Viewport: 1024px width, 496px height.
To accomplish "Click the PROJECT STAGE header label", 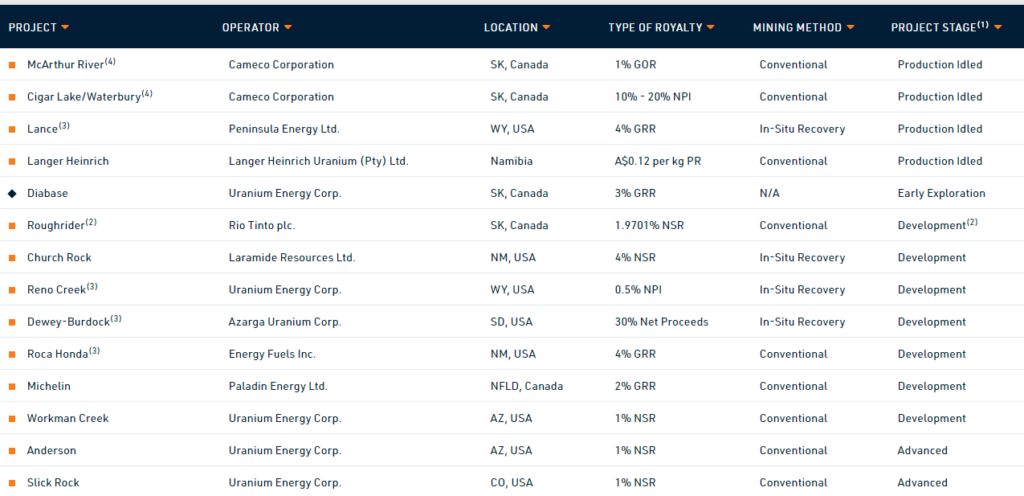I will 940,27.
